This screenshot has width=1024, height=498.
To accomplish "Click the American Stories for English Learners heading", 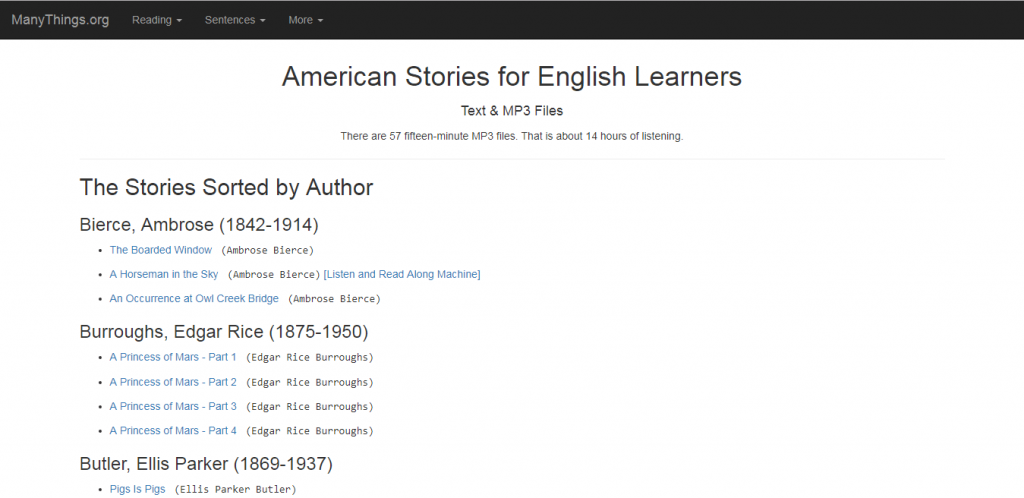I will 512,77.
